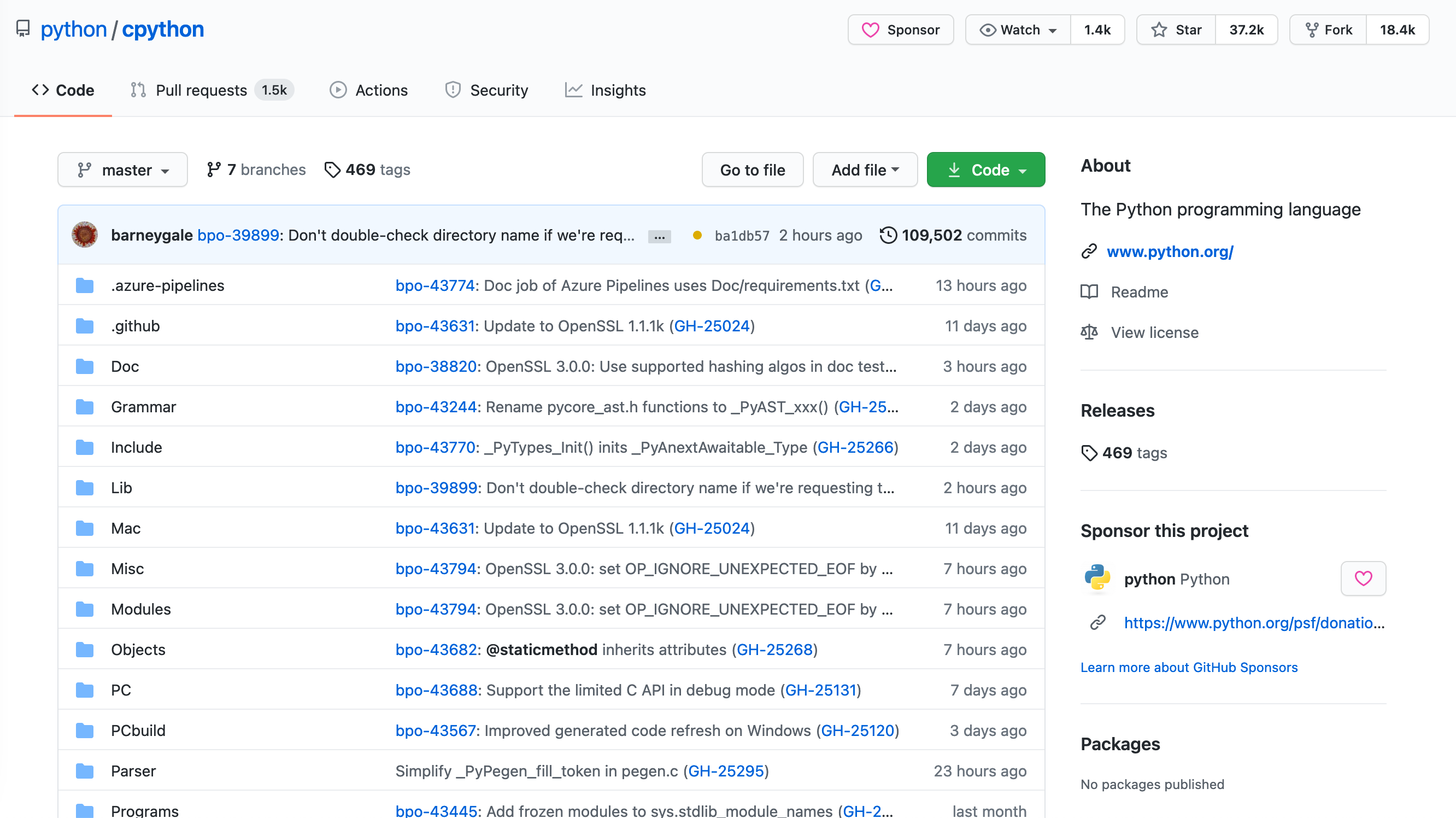The image size is (1456, 818).
Task: Open the Modules folder
Action: pyautogui.click(x=141, y=609)
